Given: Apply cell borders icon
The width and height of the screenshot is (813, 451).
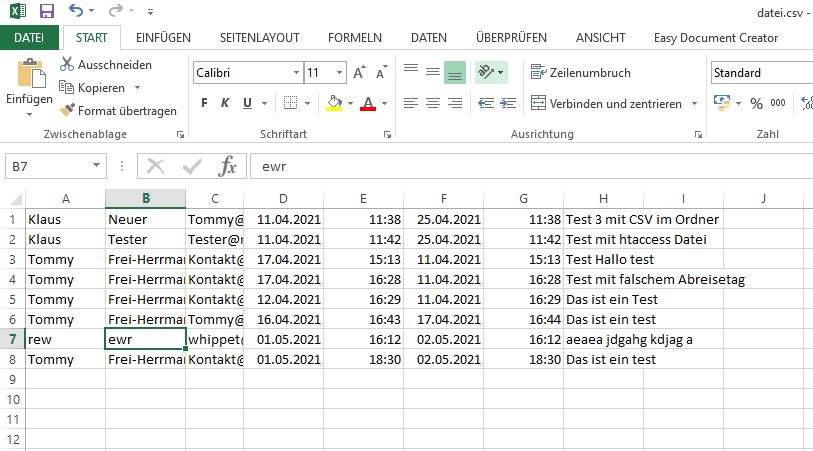Looking at the screenshot, I should tap(290, 103).
